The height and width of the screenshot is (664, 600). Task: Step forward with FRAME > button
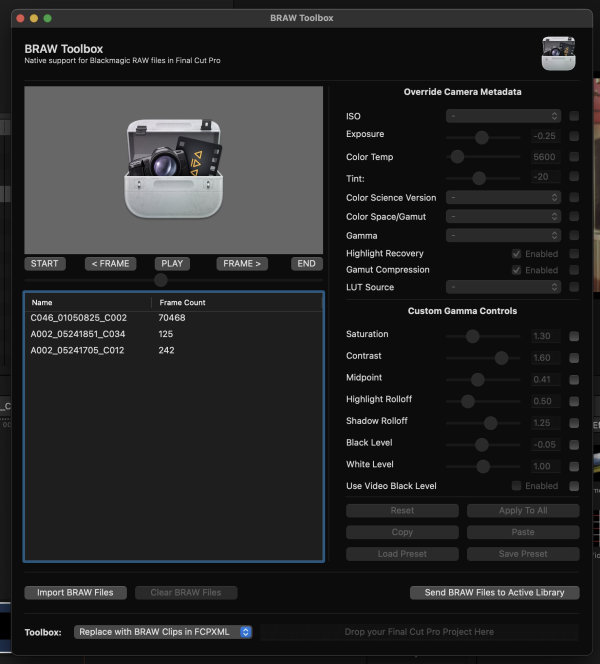[242, 263]
